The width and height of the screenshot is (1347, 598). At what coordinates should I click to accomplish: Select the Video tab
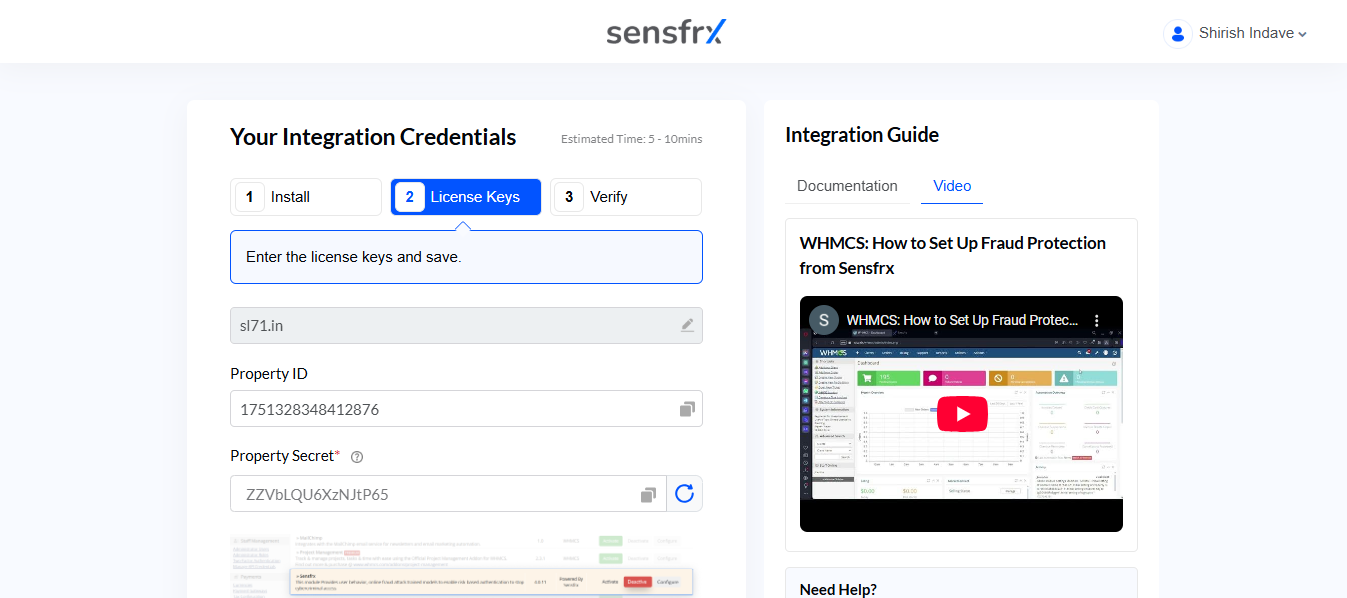(x=952, y=186)
